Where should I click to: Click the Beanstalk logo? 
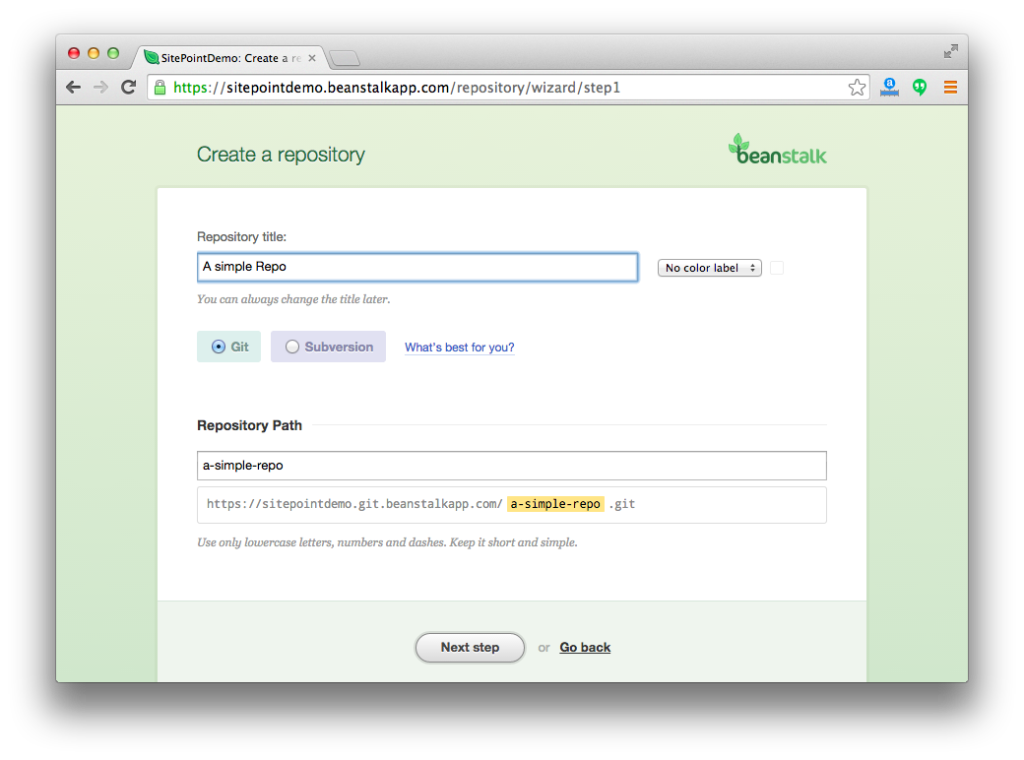[777, 150]
